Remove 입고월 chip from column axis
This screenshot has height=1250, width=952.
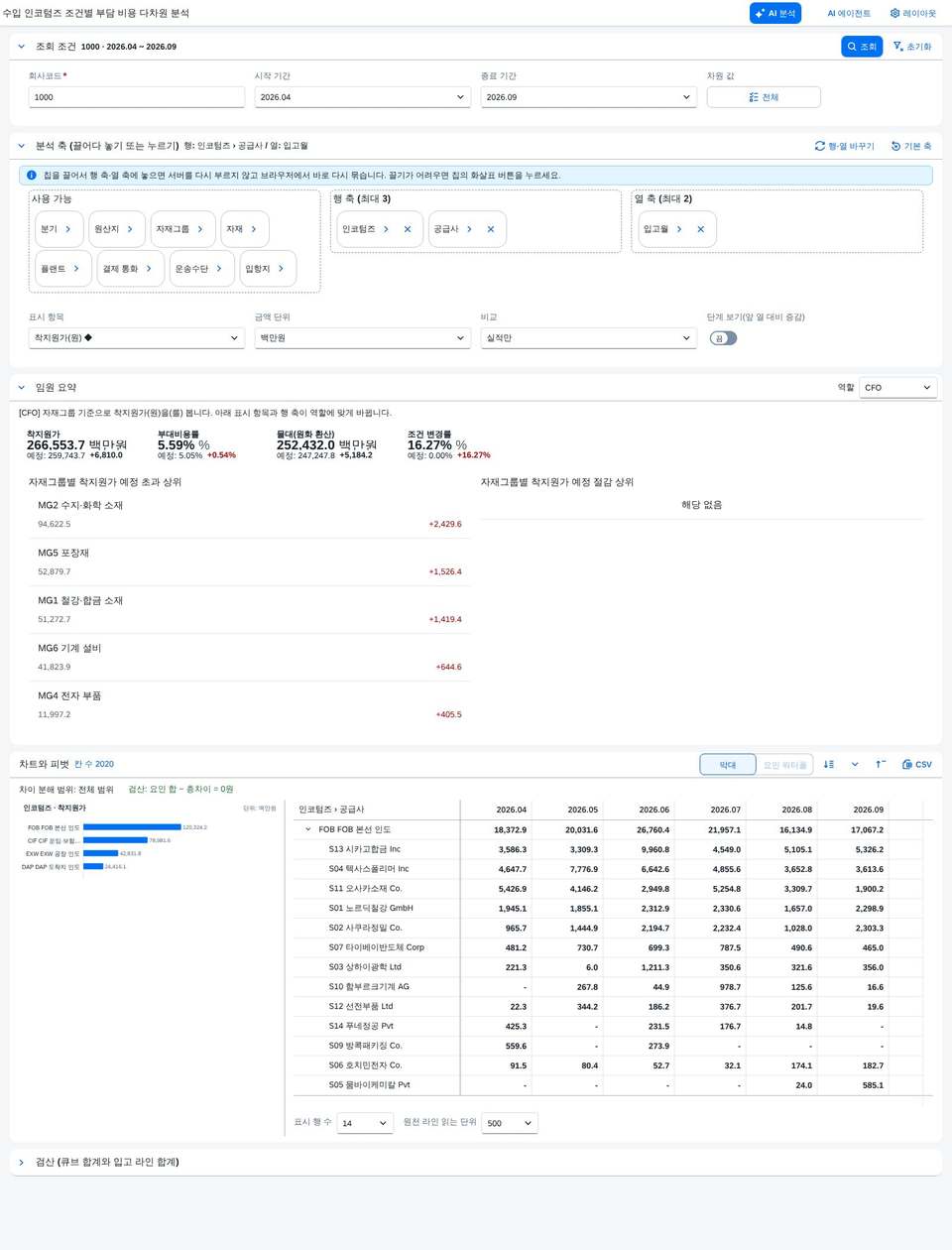[x=700, y=229]
